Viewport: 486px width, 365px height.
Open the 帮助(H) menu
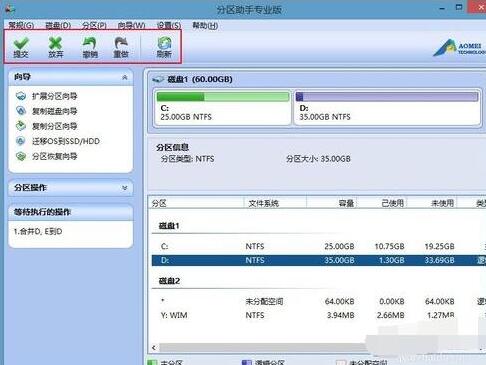click(x=205, y=25)
